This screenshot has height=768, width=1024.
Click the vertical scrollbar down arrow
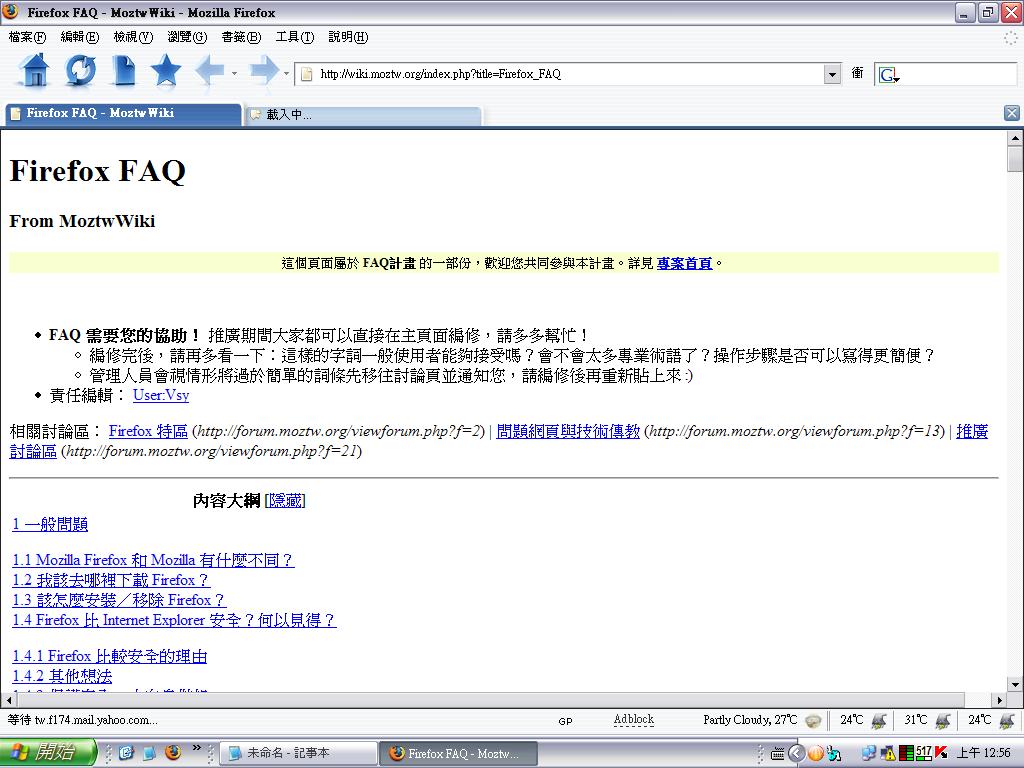tap(1015, 685)
